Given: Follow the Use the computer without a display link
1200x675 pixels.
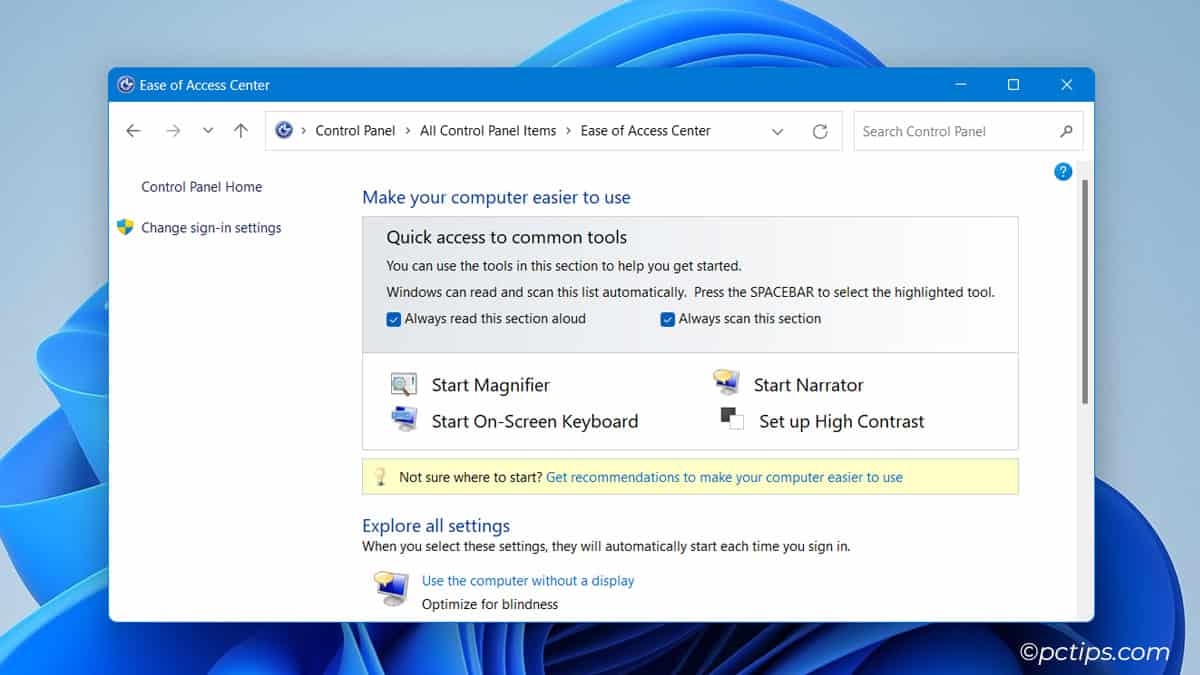Looking at the screenshot, I should click(x=527, y=580).
